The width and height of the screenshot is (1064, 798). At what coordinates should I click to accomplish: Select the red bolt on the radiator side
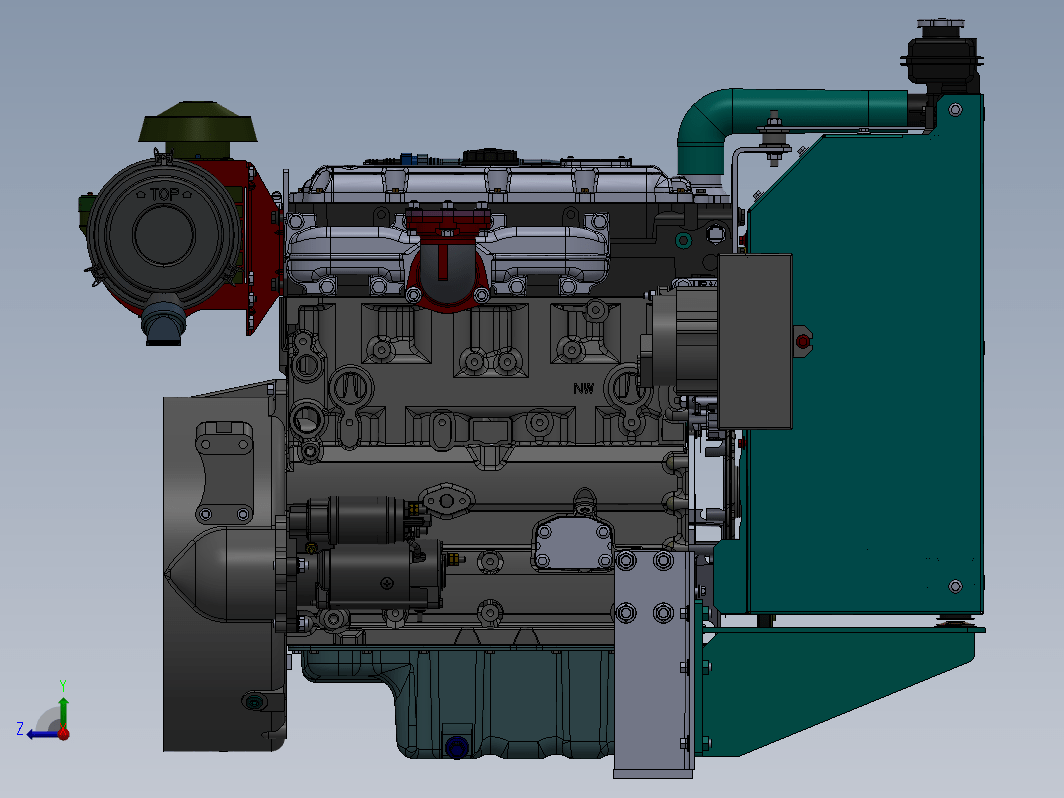click(803, 341)
